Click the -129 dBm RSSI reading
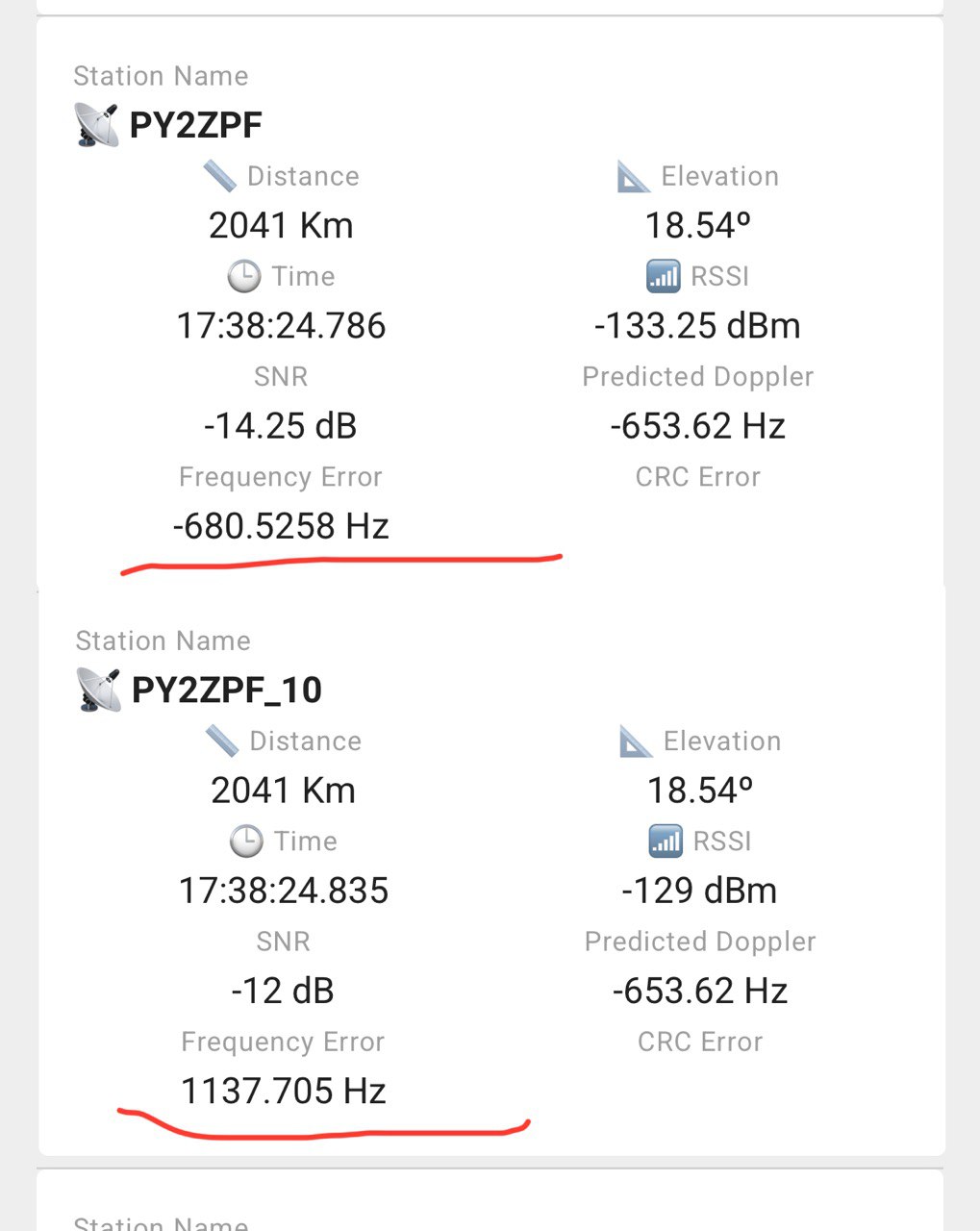Screen dimensions: 980x1231 coord(699,891)
